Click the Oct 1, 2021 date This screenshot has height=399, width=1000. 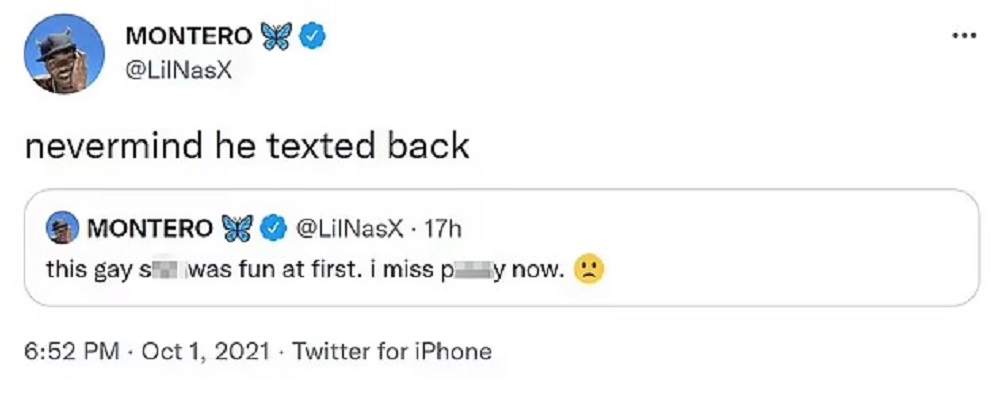pos(205,351)
